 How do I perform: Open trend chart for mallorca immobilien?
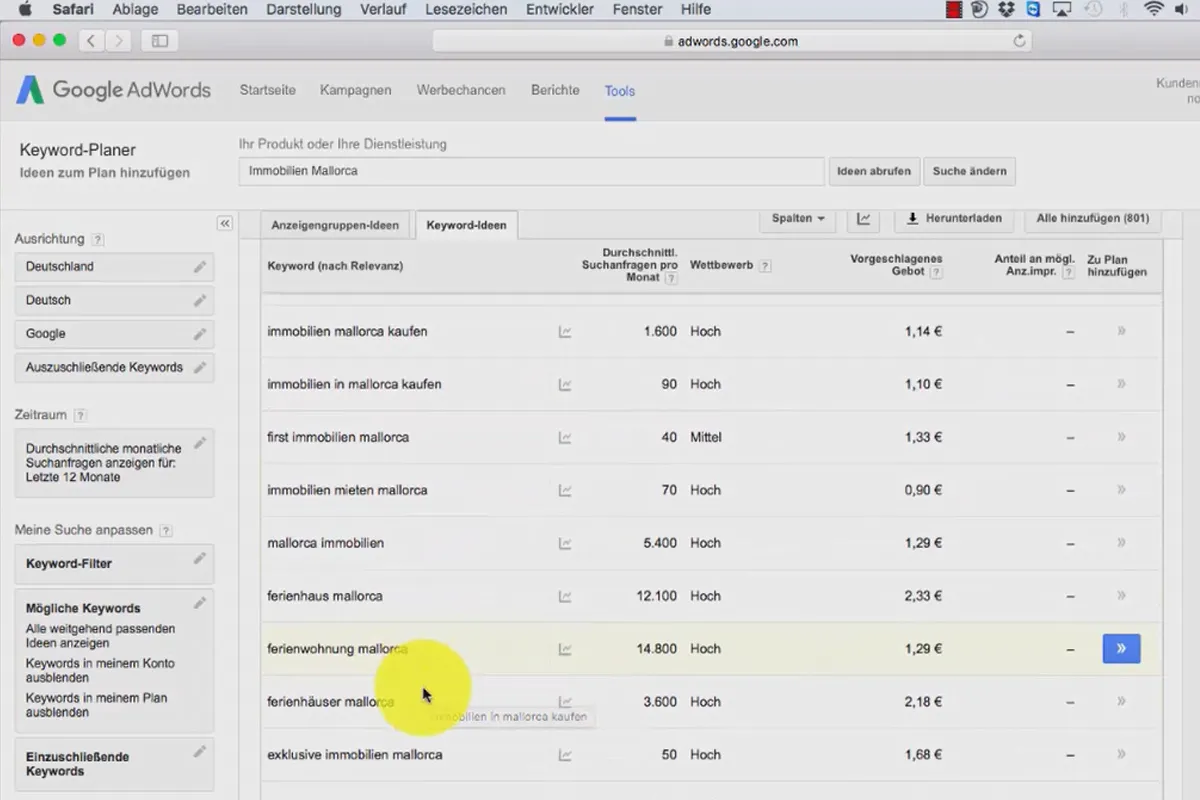pyautogui.click(x=565, y=544)
